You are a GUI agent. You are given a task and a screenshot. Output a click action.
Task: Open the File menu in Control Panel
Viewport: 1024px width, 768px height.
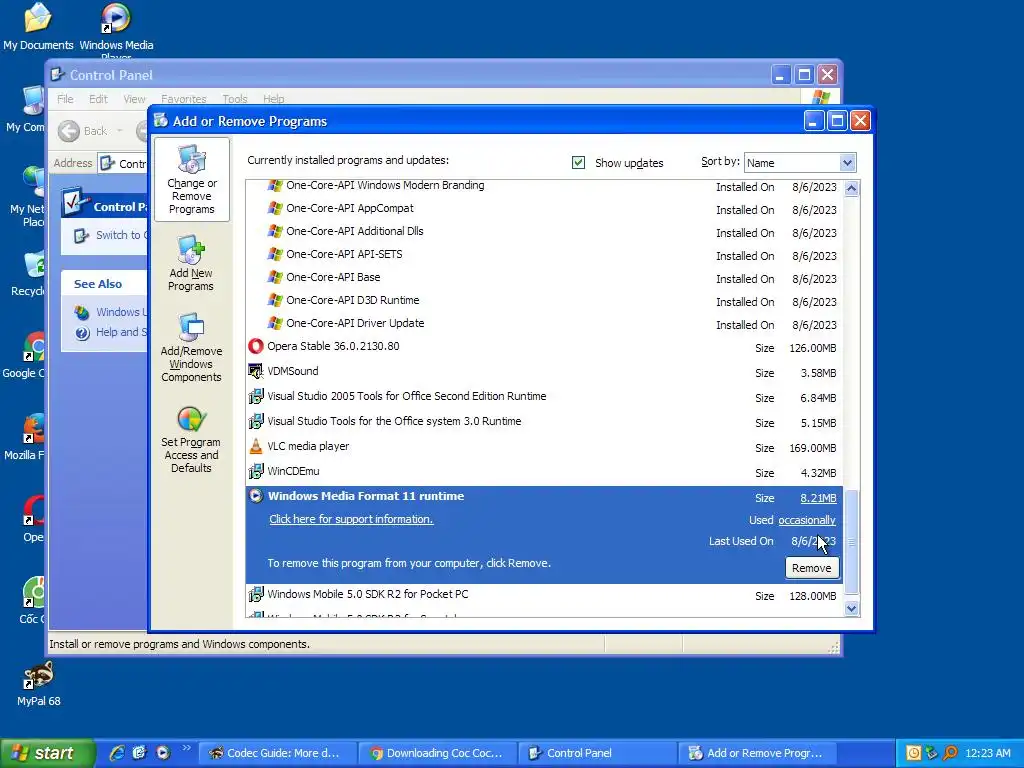pyautogui.click(x=65, y=99)
